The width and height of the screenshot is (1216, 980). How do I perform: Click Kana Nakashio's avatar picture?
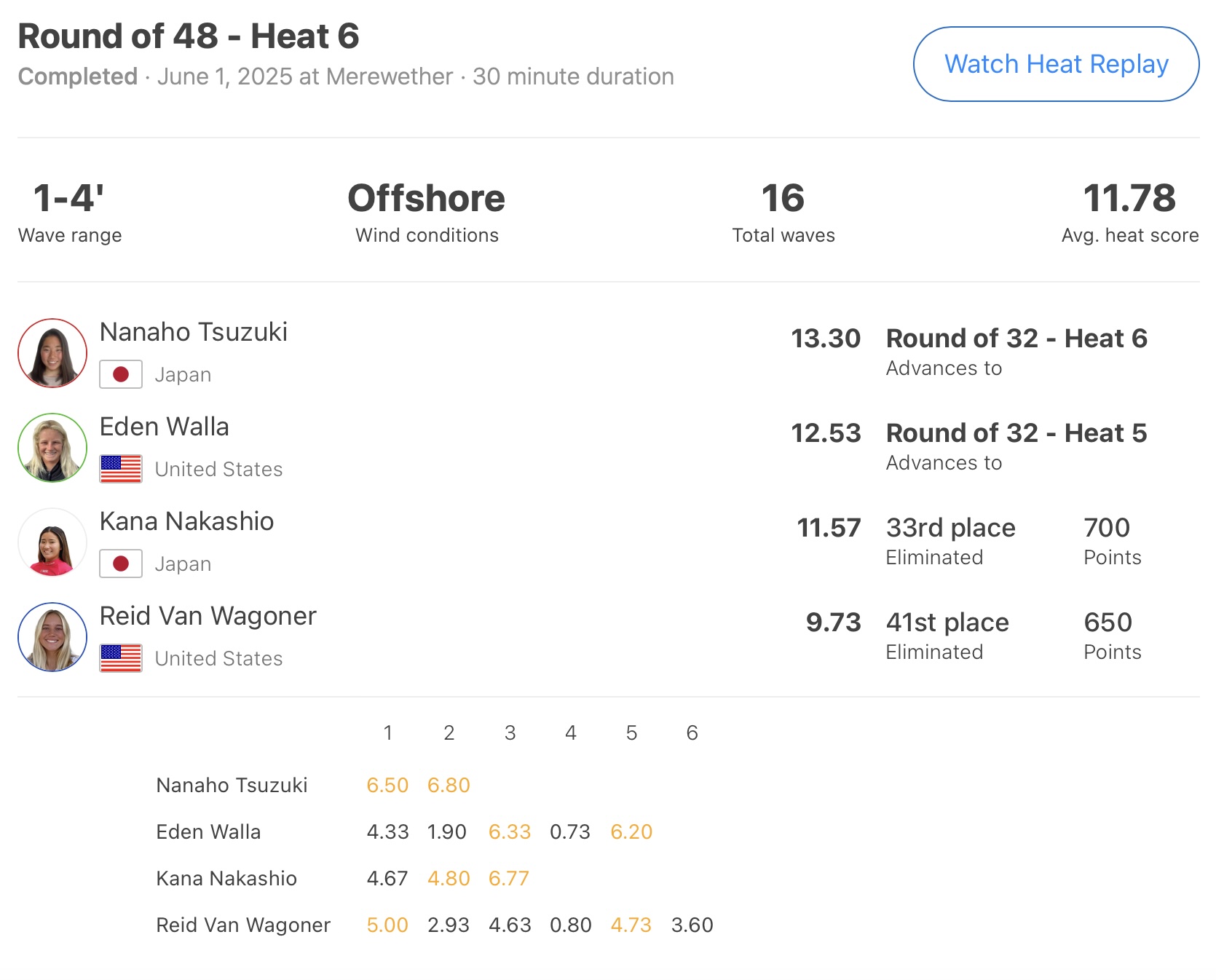click(52, 542)
